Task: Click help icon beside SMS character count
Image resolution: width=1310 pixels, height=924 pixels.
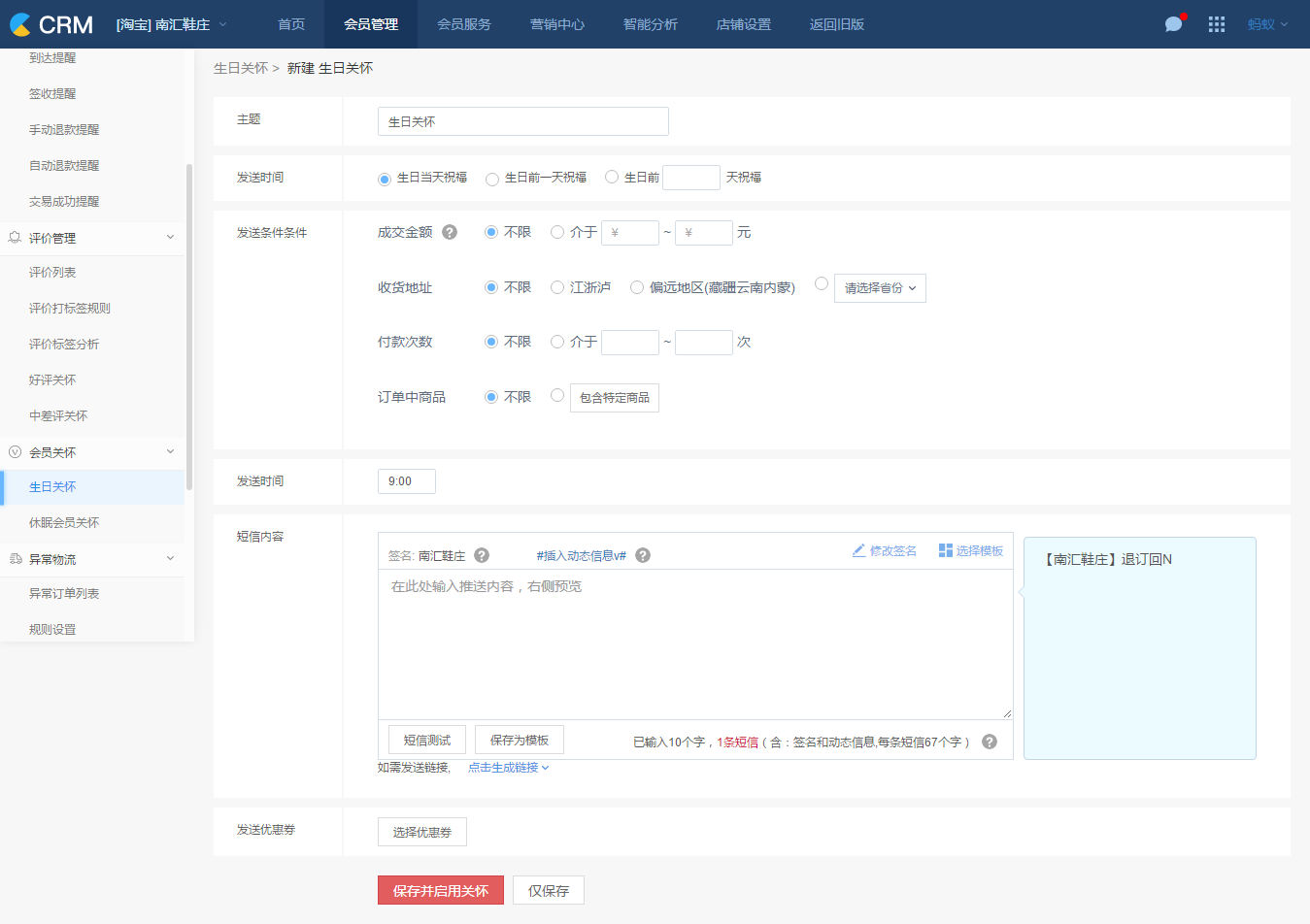Action: pyautogui.click(x=990, y=742)
